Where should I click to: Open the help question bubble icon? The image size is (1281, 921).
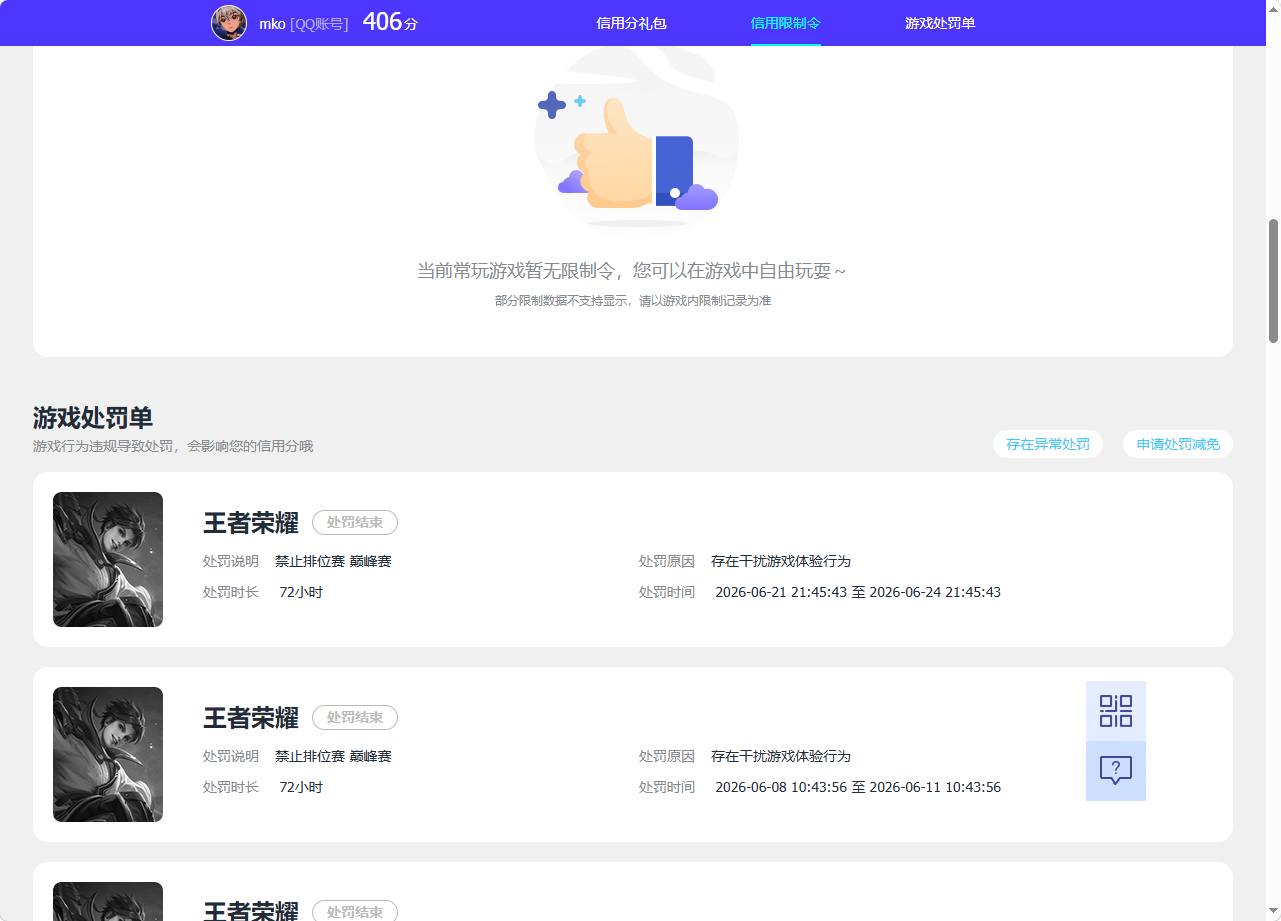click(x=1116, y=771)
